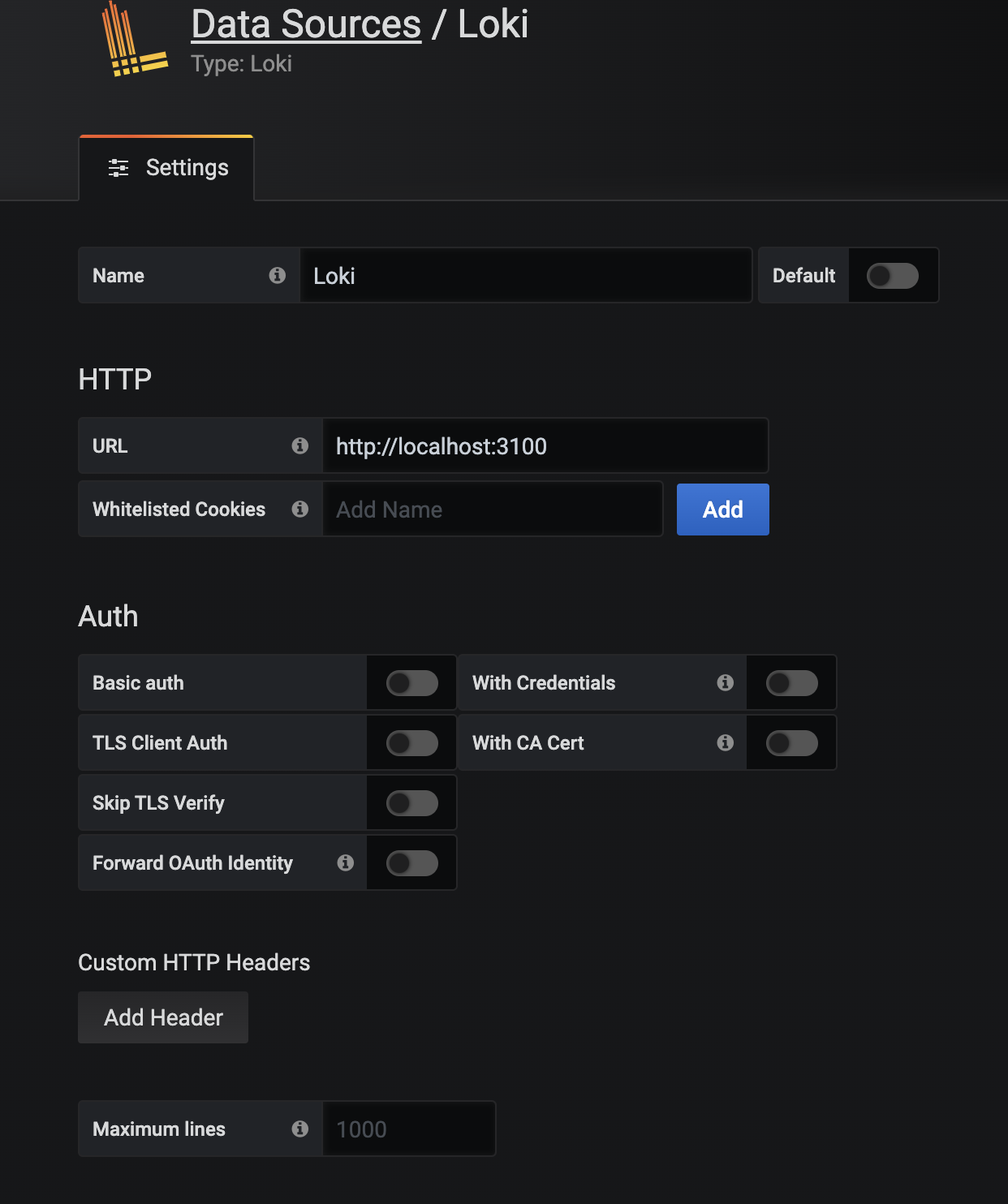Click the Basic auth label
The image size is (1008, 1204).
[x=138, y=682]
